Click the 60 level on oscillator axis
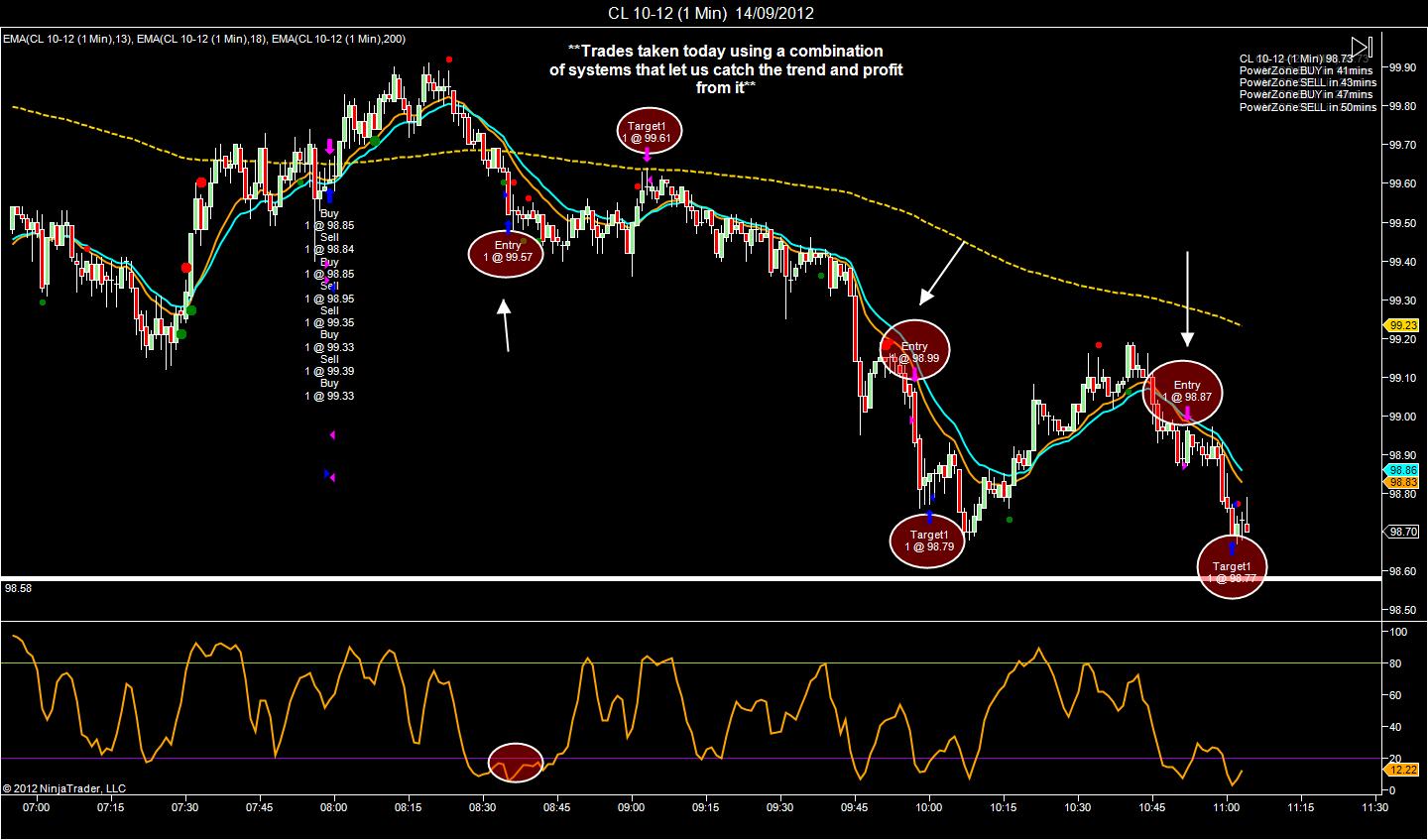 1396,695
